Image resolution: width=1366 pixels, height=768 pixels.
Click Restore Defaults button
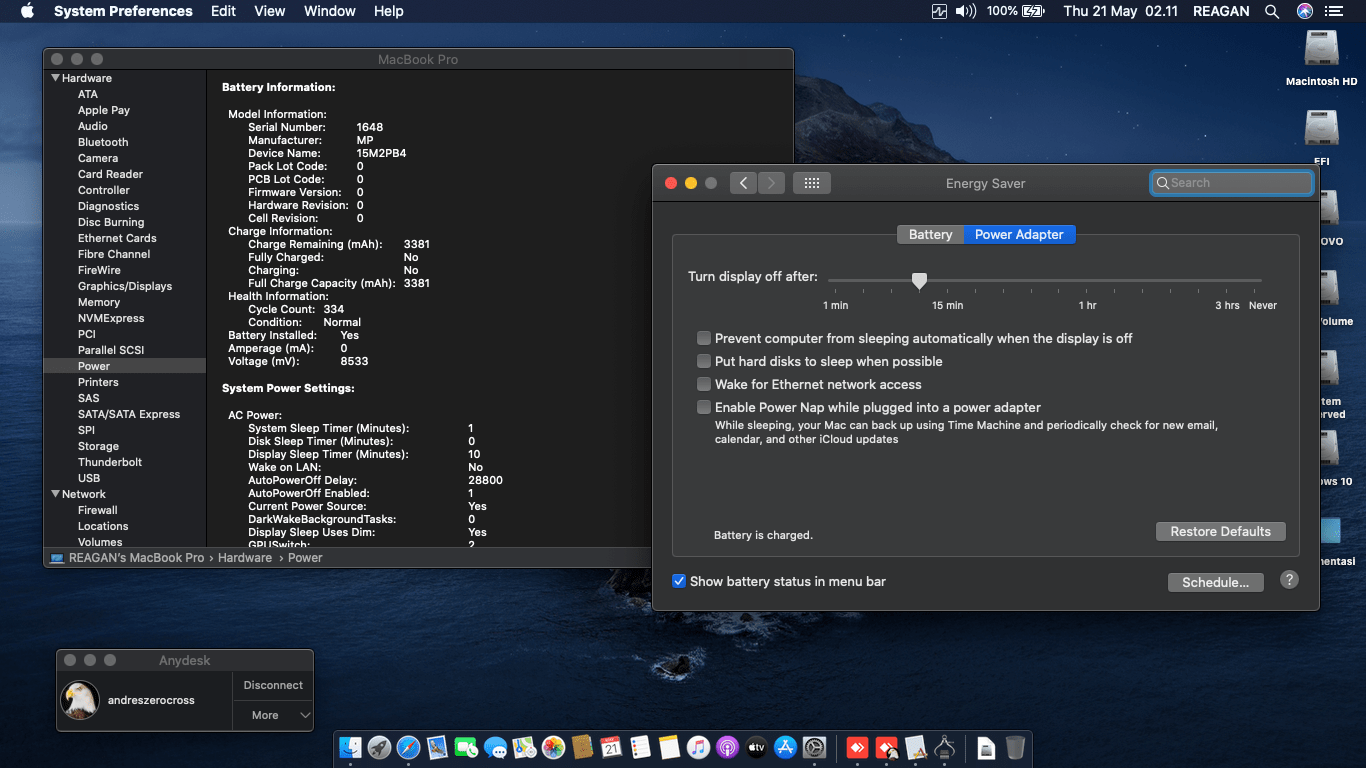point(1220,531)
